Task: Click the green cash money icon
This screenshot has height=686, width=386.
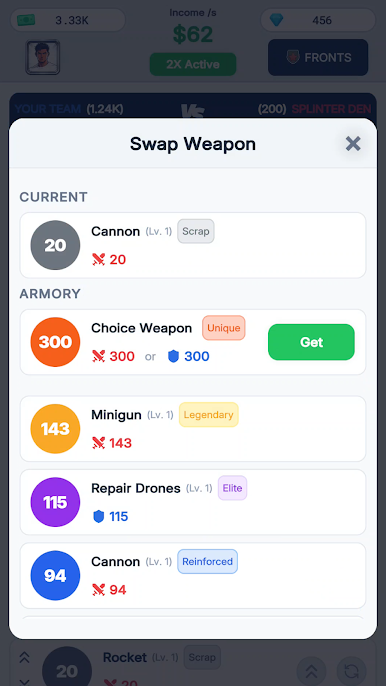Action: (26, 20)
